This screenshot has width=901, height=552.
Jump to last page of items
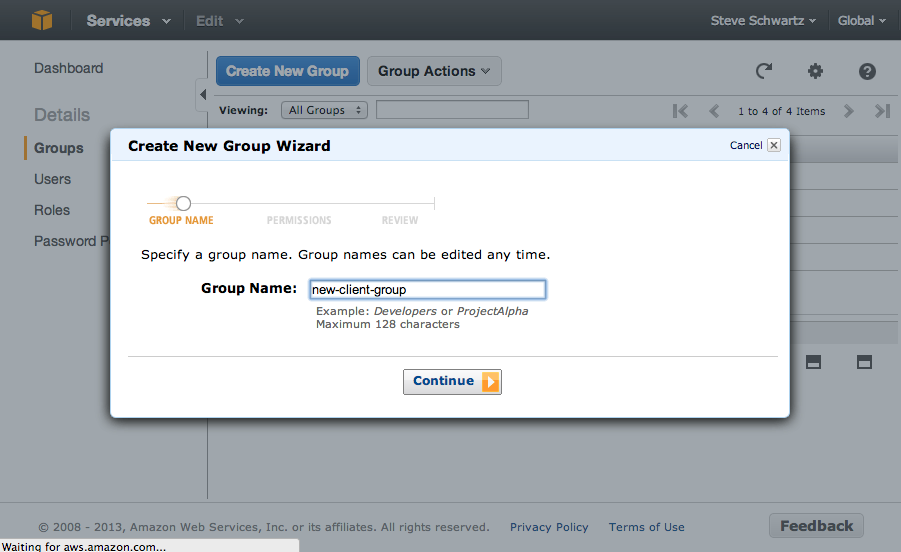pyautogui.click(x=883, y=111)
